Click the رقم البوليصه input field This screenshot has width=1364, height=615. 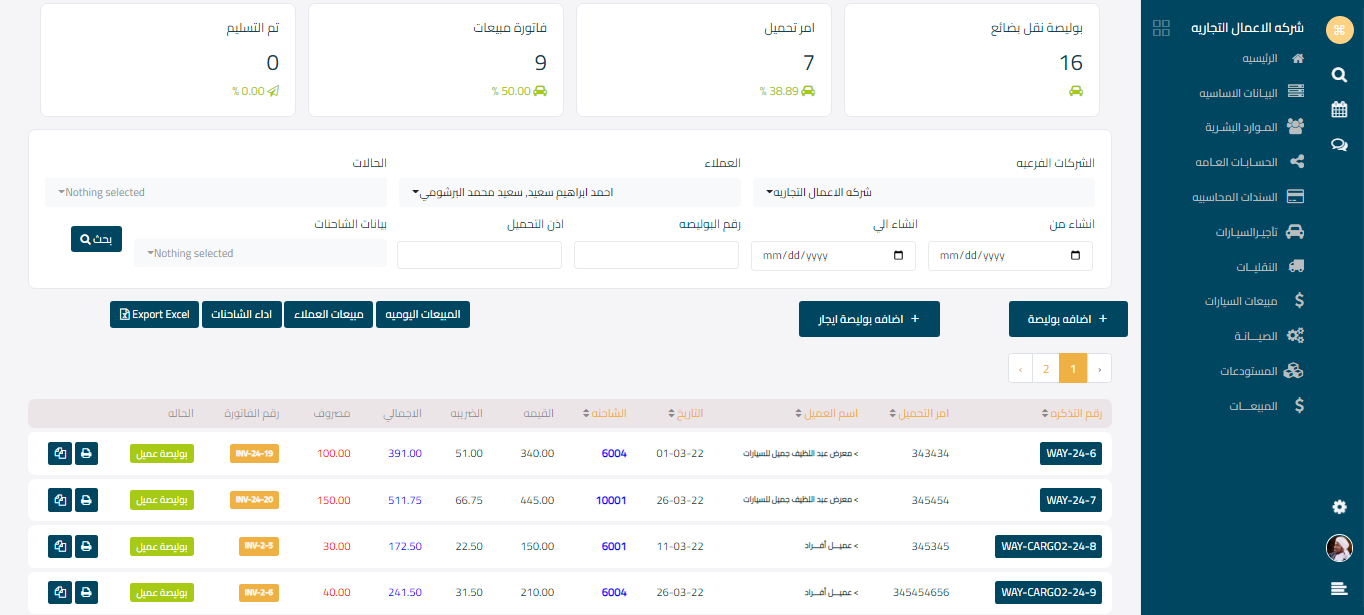(657, 255)
